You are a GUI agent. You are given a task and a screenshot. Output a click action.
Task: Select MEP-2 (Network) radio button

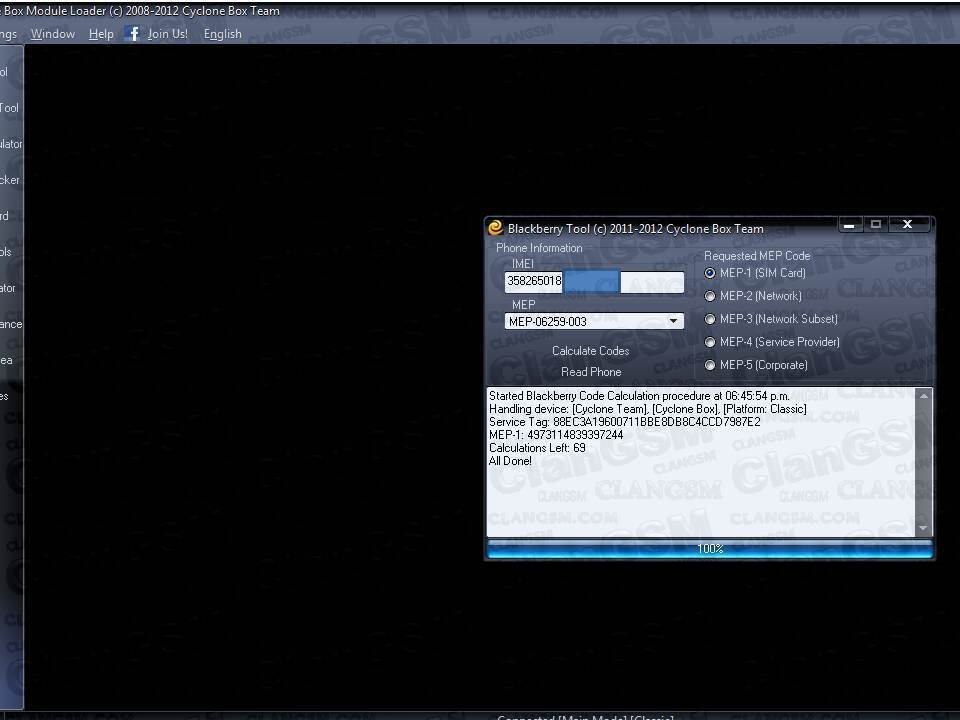[x=710, y=296]
